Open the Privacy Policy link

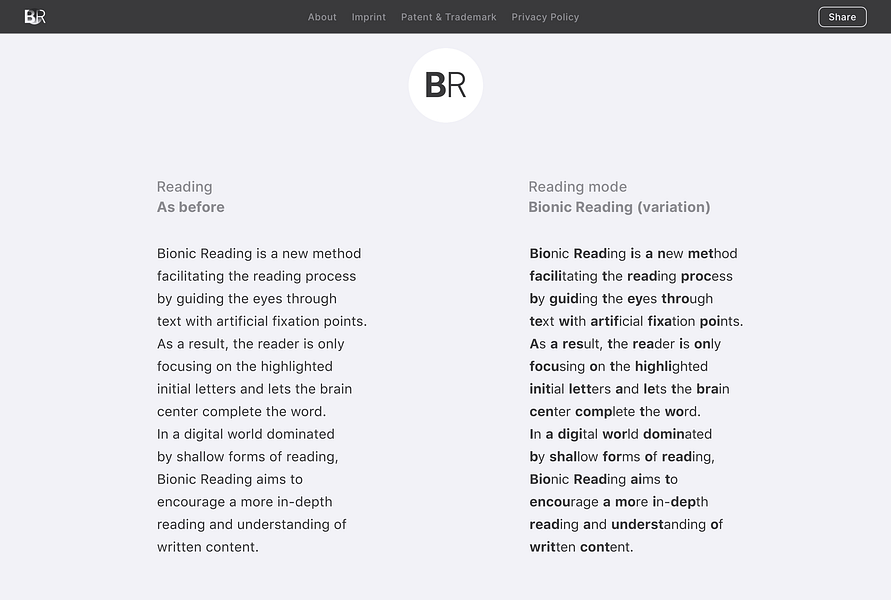tap(545, 17)
